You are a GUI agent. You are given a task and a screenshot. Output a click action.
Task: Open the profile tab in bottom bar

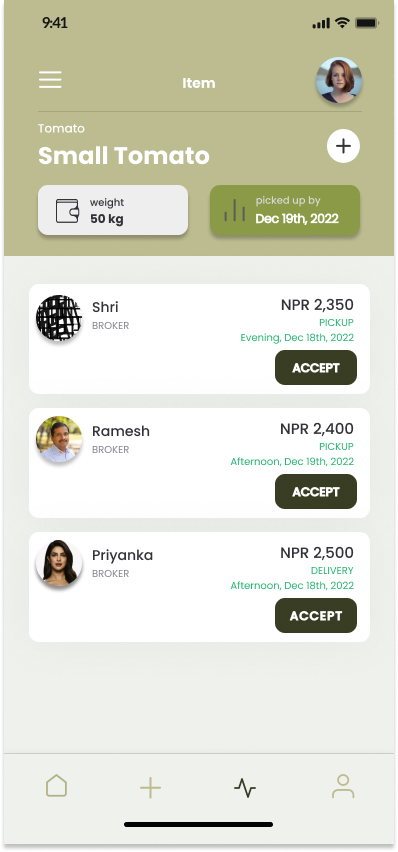343,786
